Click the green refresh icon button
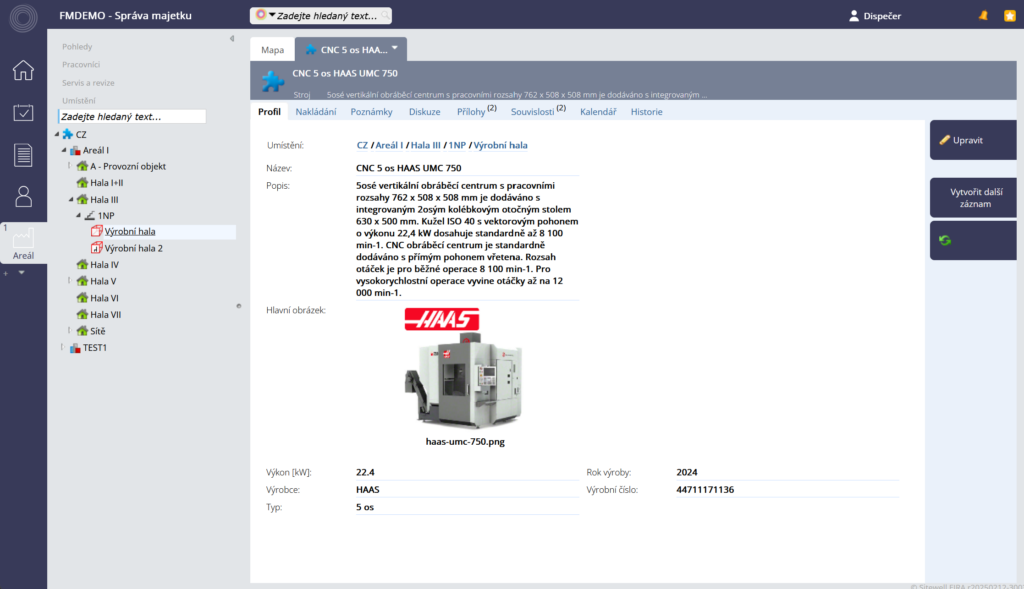 945,240
